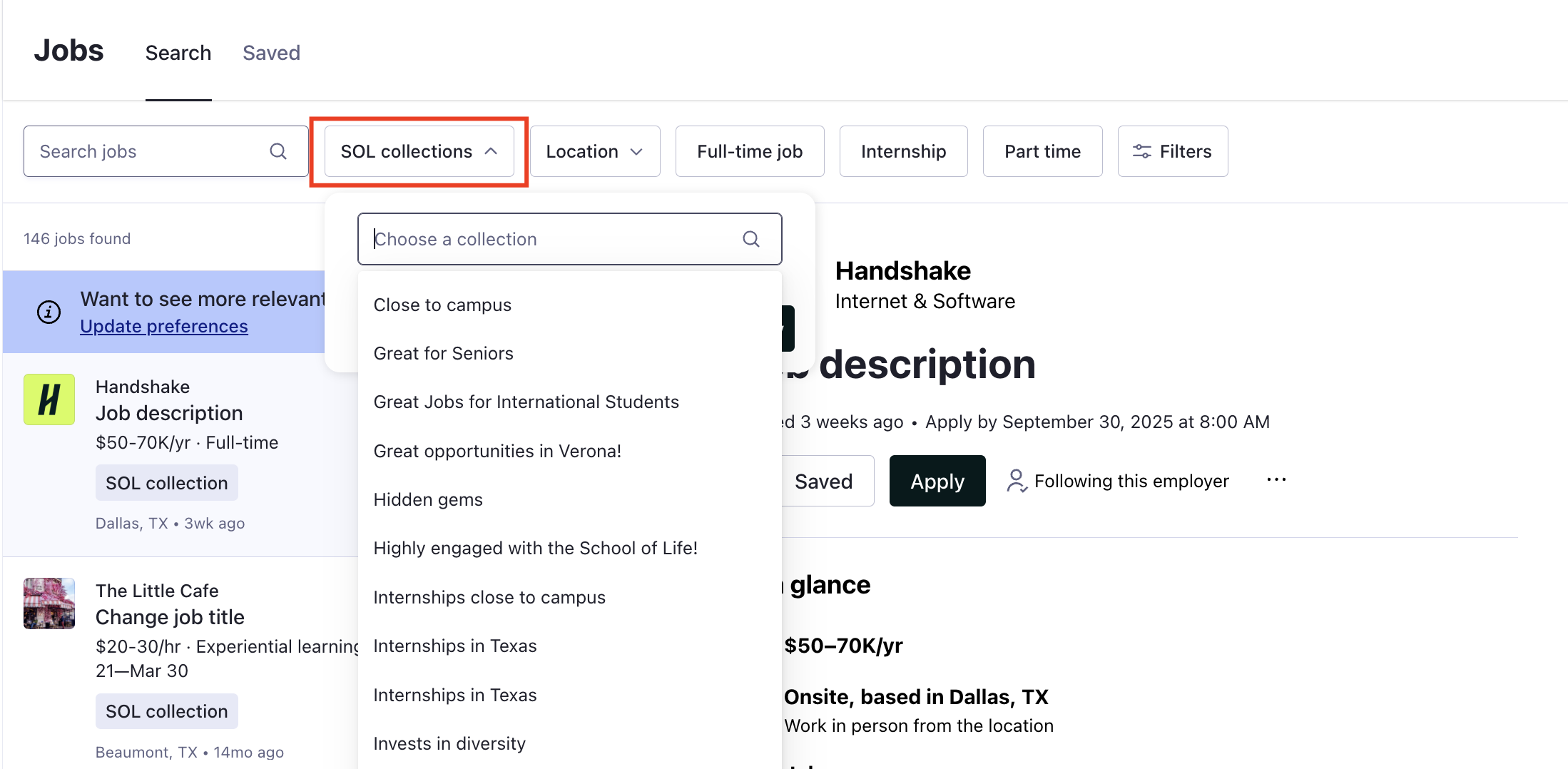Click Onsite, based in Dallas, TX text
Image resolution: width=1568 pixels, height=769 pixels.
click(x=916, y=697)
